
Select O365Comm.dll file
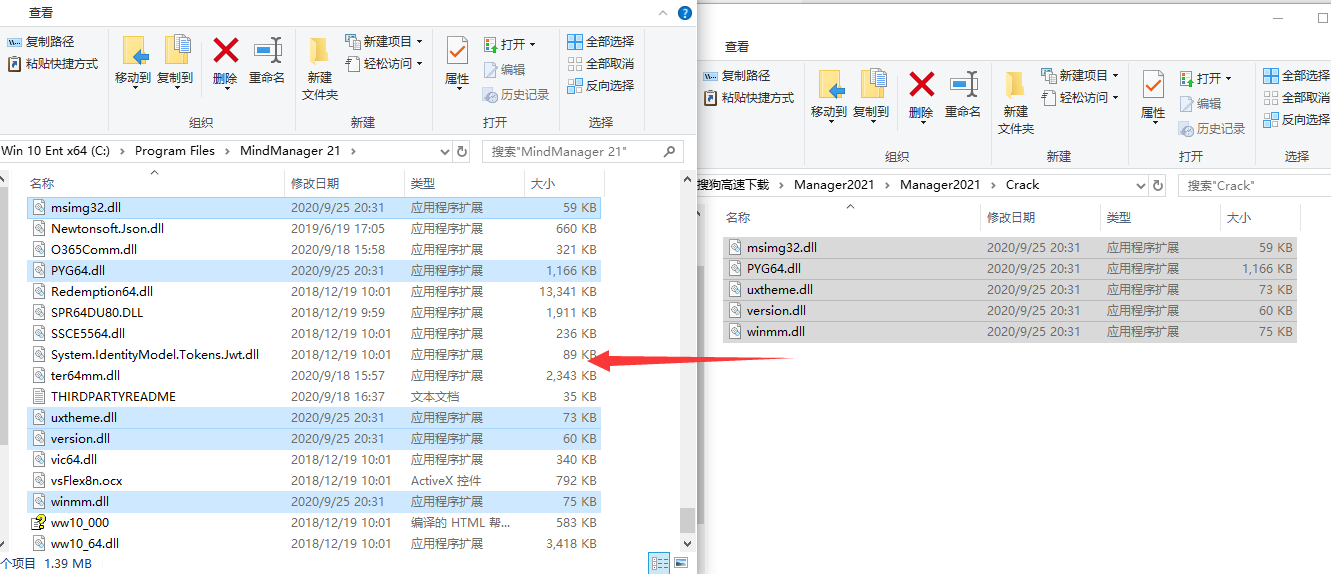click(314, 250)
